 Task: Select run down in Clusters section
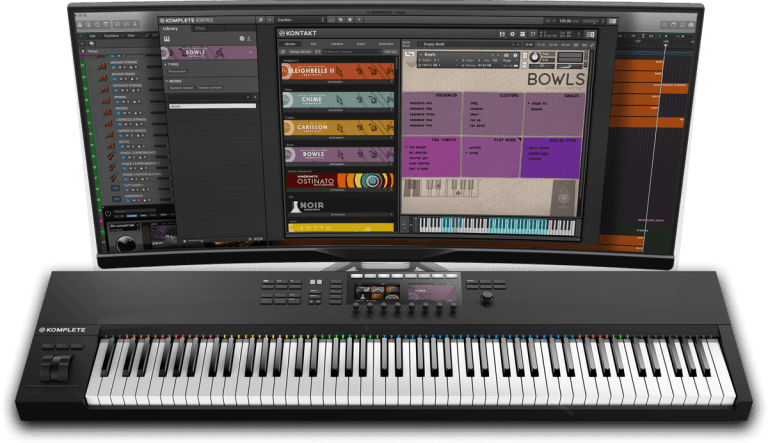[477, 125]
